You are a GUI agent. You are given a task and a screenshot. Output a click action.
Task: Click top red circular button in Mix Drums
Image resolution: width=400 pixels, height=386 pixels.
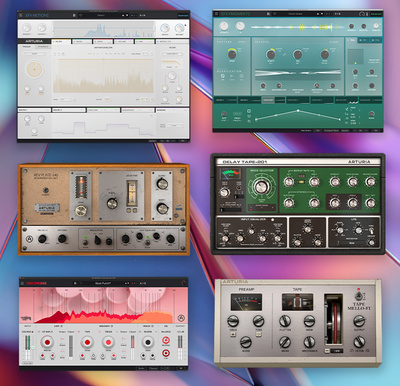[166, 340]
